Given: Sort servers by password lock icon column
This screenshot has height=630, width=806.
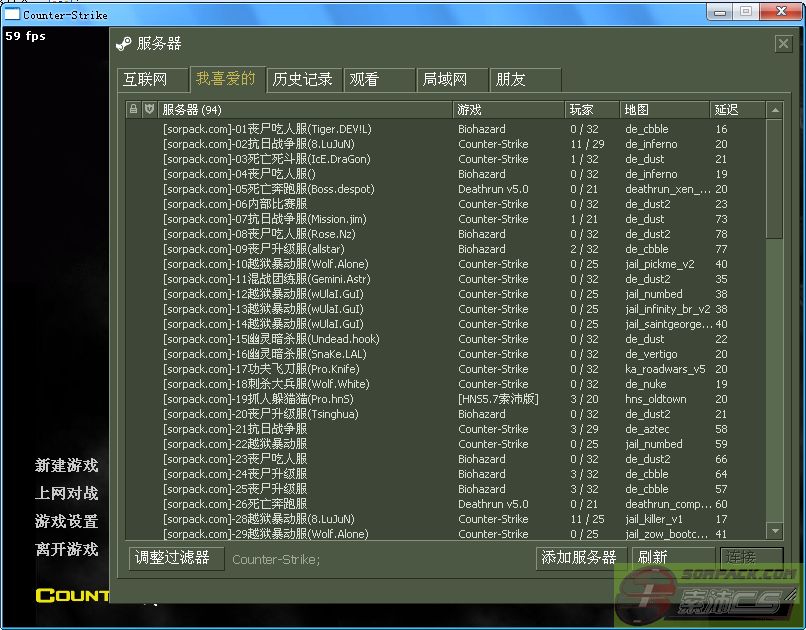Looking at the screenshot, I should click(134, 109).
